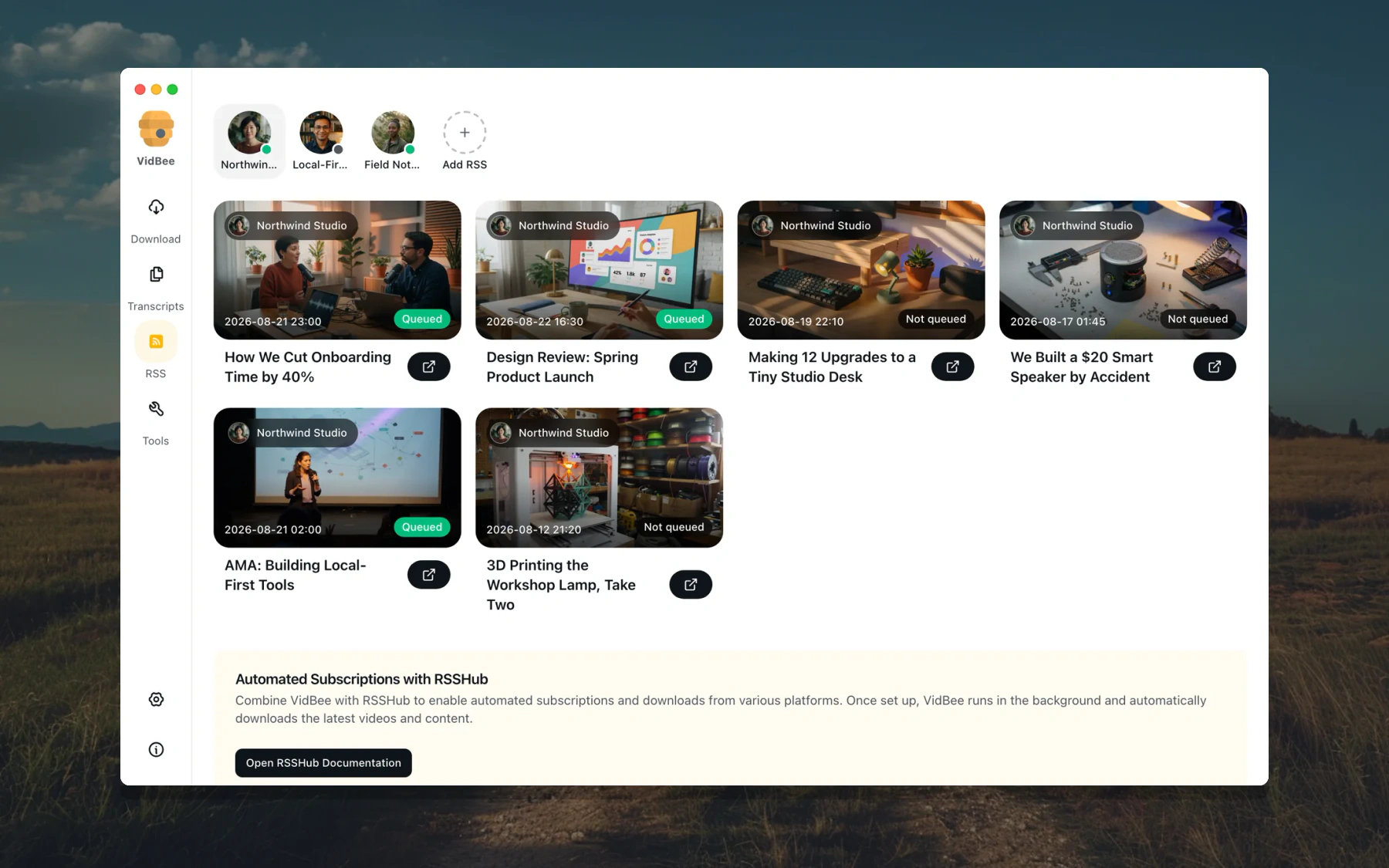Open RSSHub Documentation button
1389x868 pixels.
[323, 763]
